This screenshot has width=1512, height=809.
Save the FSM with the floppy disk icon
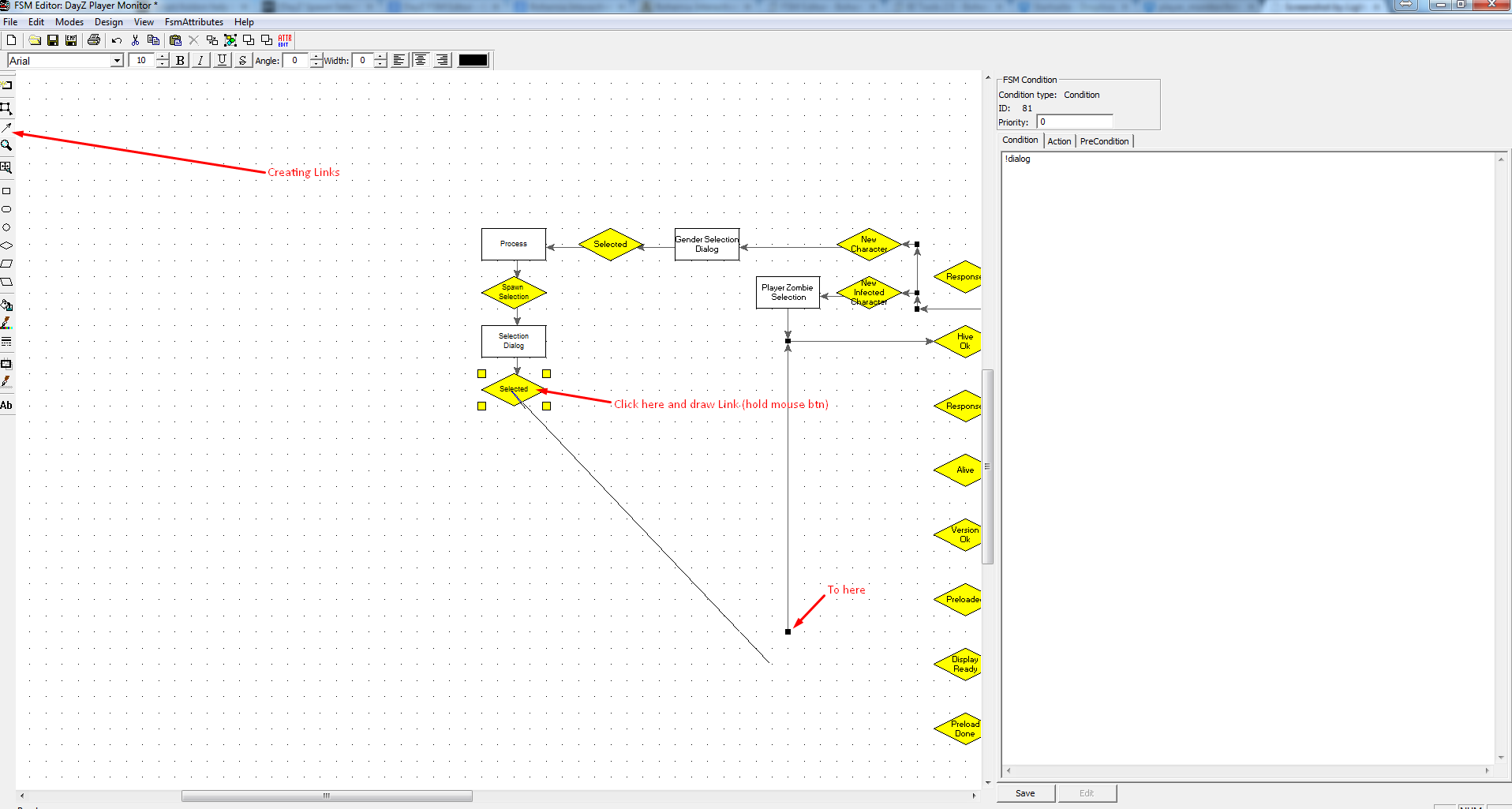point(53,40)
